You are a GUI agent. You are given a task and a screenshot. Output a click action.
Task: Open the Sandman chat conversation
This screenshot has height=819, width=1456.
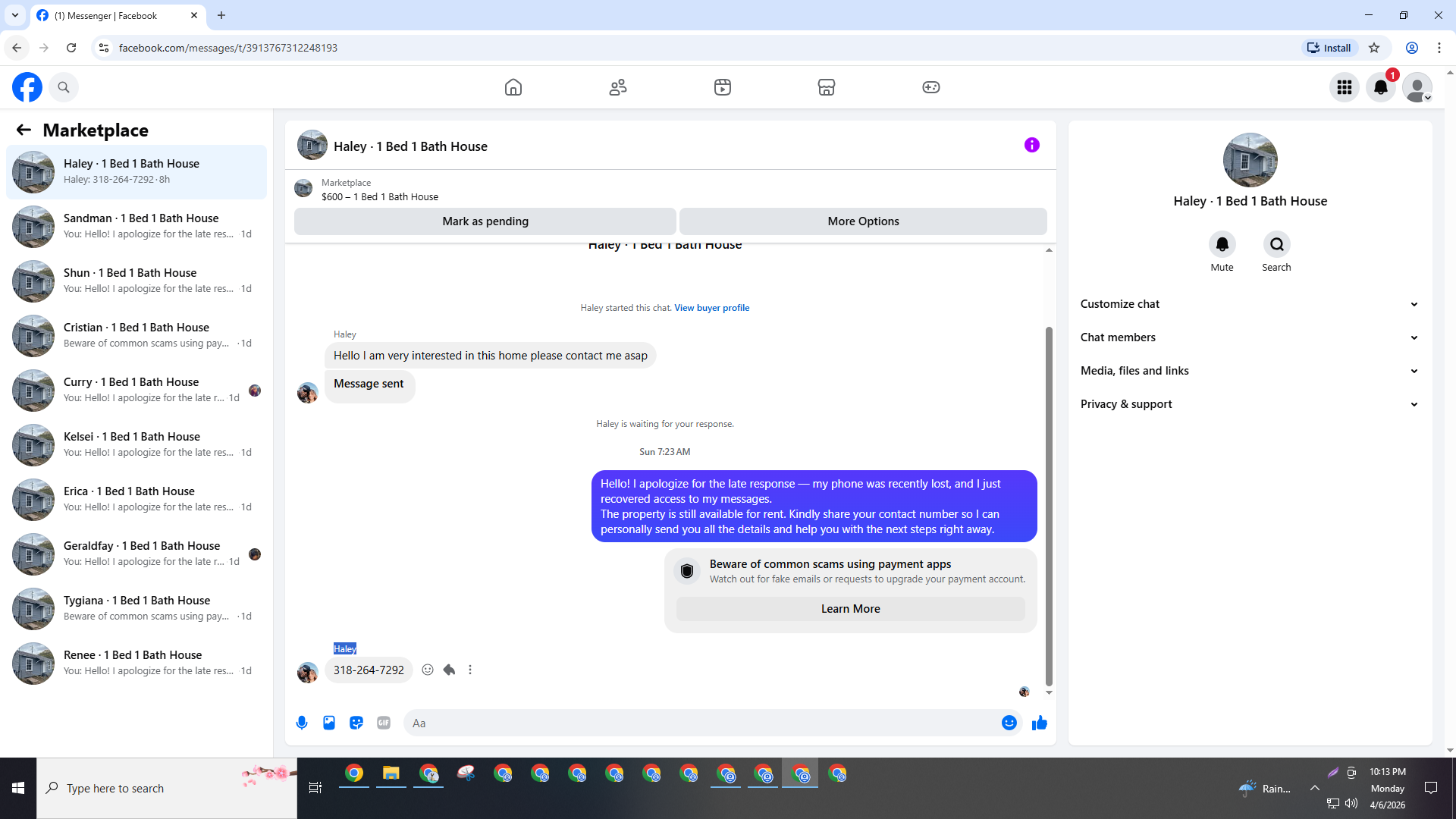coord(136,226)
